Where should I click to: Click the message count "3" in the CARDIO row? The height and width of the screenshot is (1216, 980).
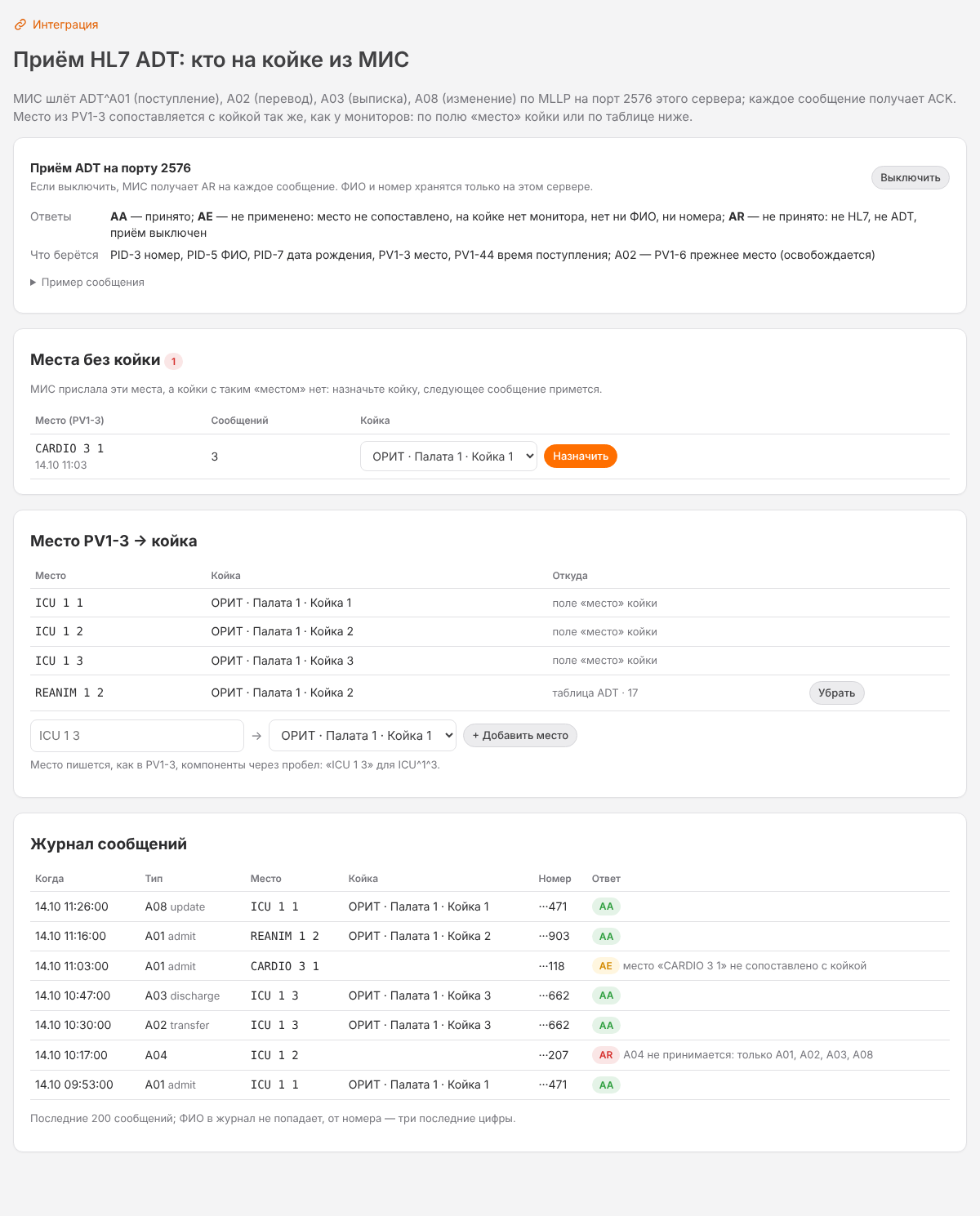click(215, 457)
